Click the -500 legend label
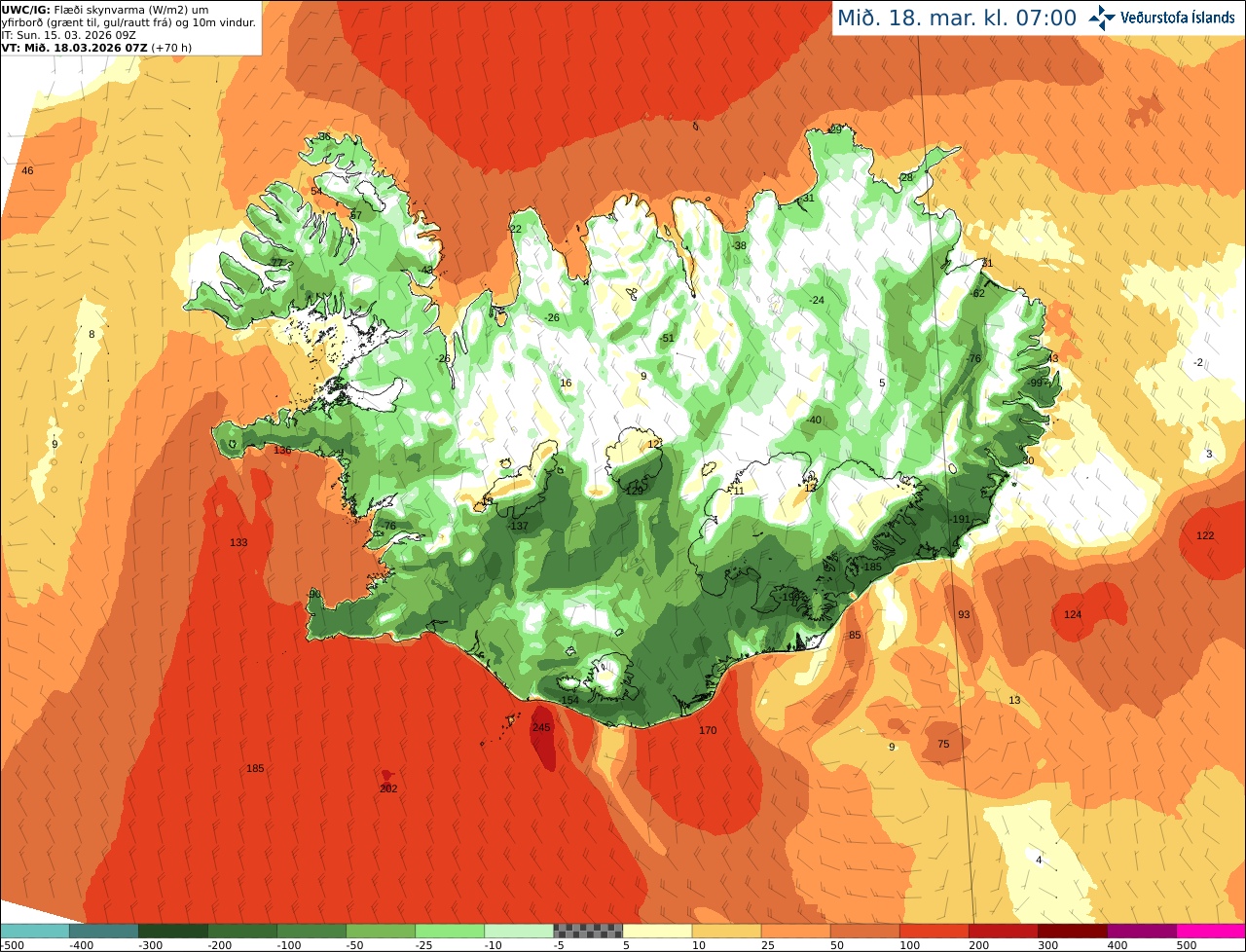Viewport: 1246px width, 952px height. 13,945
